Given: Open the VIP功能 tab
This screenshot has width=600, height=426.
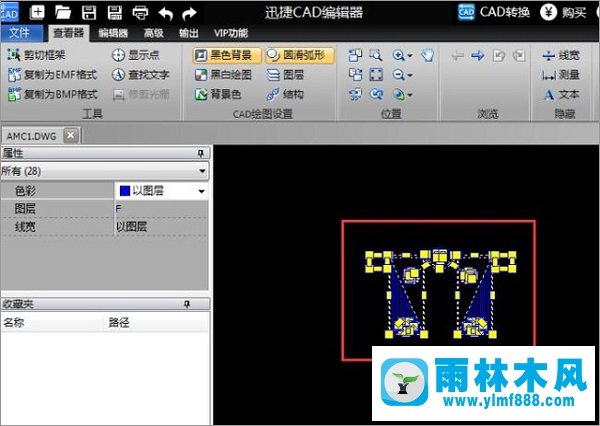Looking at the screenshot, I should pos(231,33).
